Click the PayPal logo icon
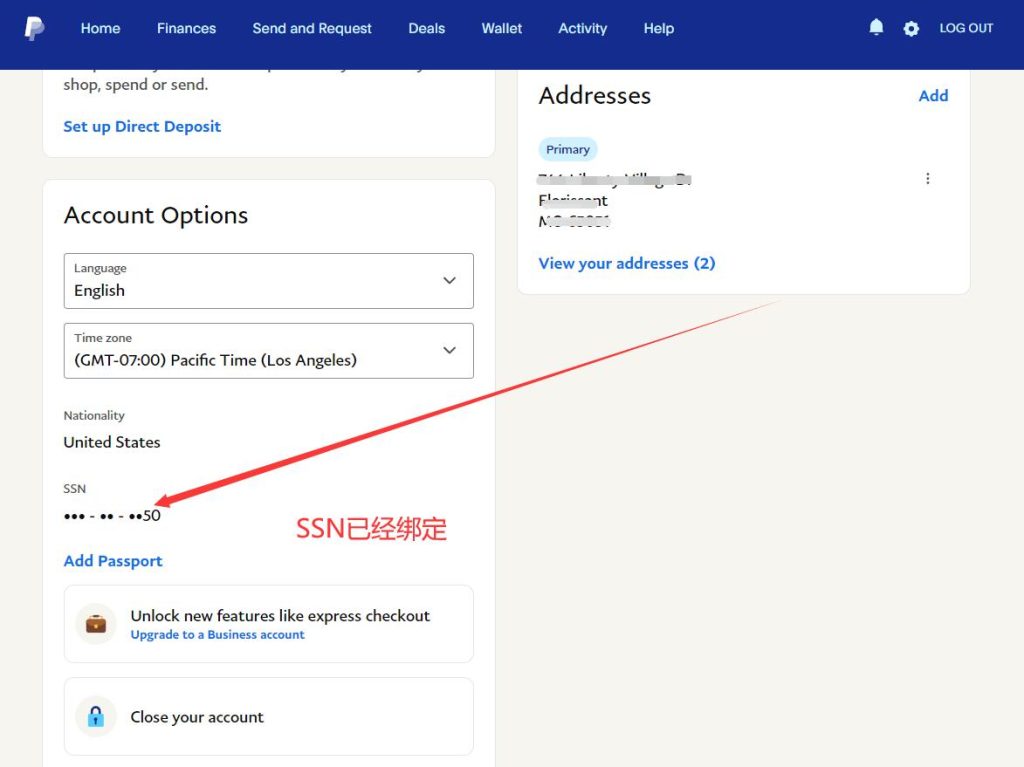 (x=34, y=28)
